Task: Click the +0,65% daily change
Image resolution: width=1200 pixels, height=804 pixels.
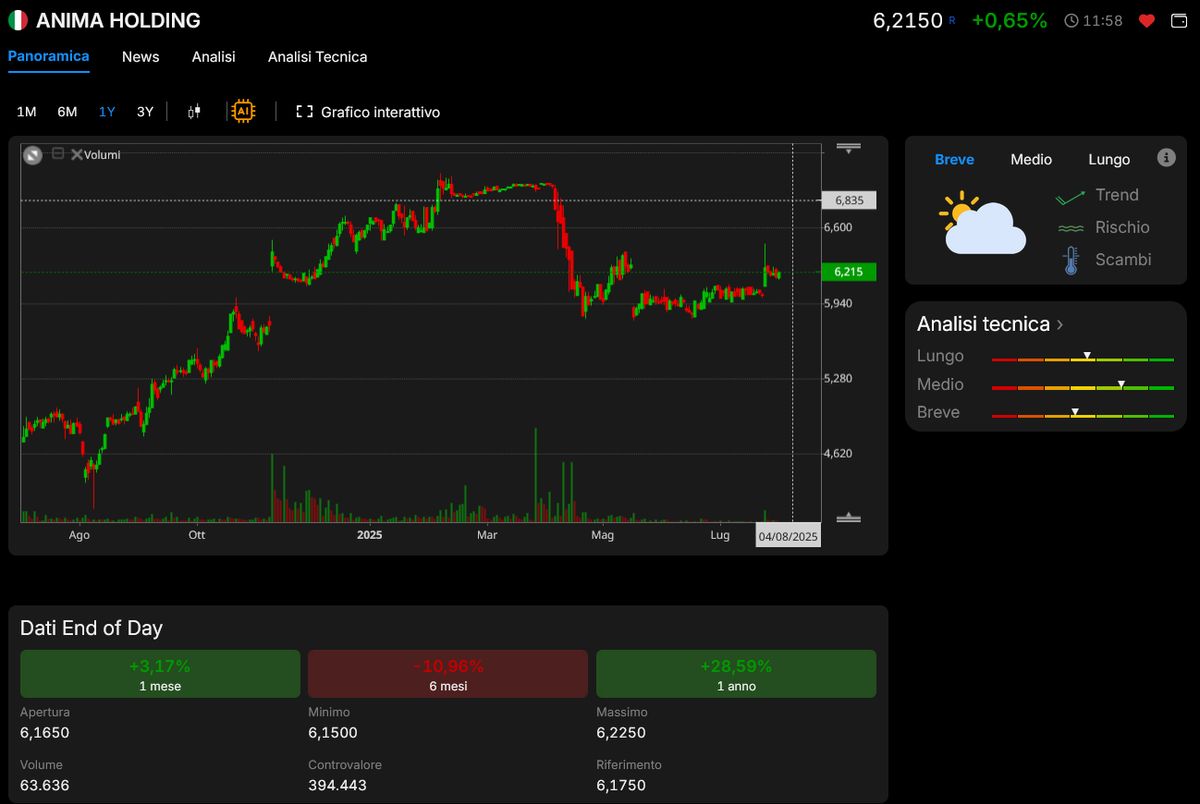Action: 1010,20
